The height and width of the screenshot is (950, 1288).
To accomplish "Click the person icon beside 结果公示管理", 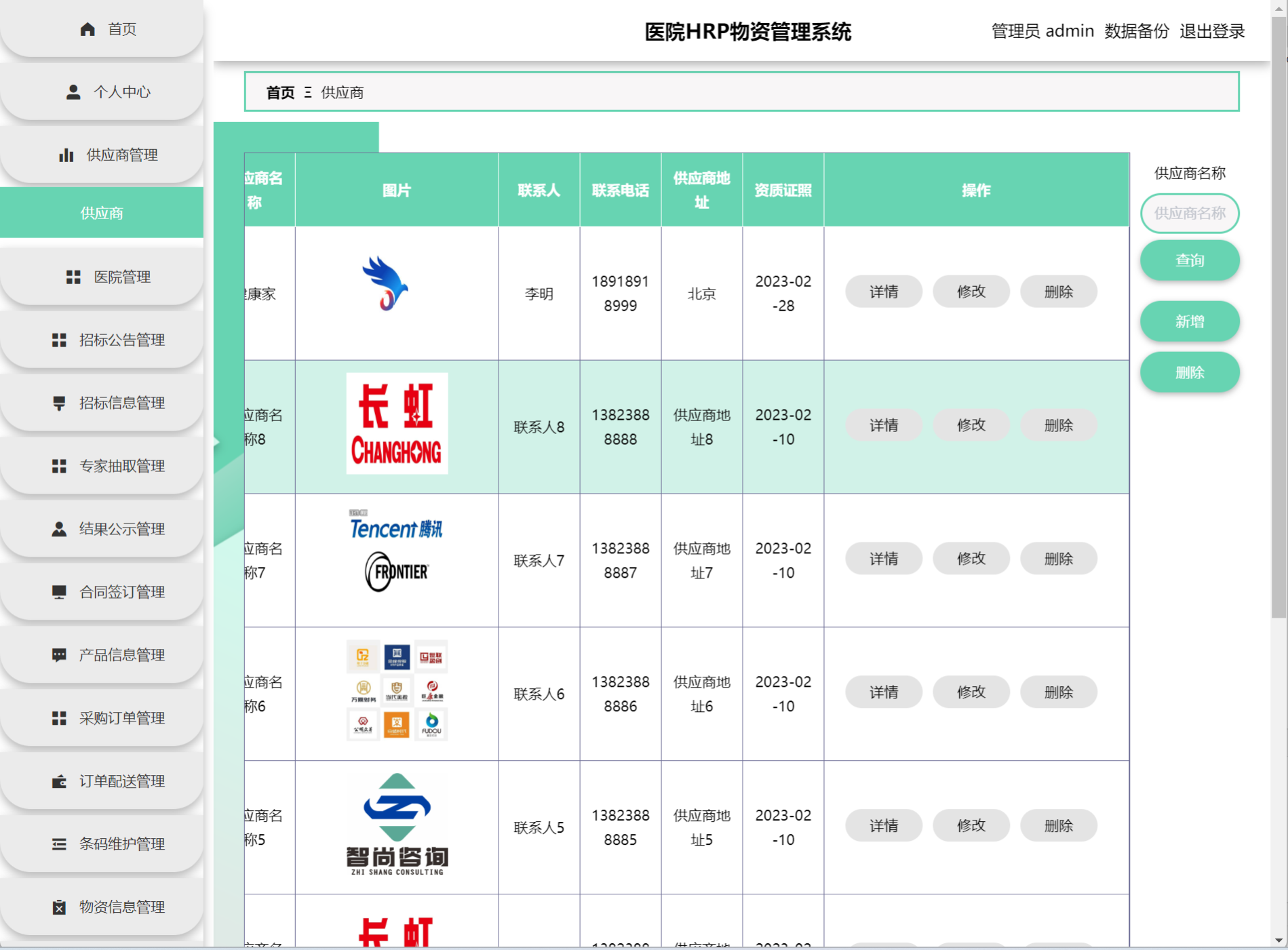I will [59, 530].
